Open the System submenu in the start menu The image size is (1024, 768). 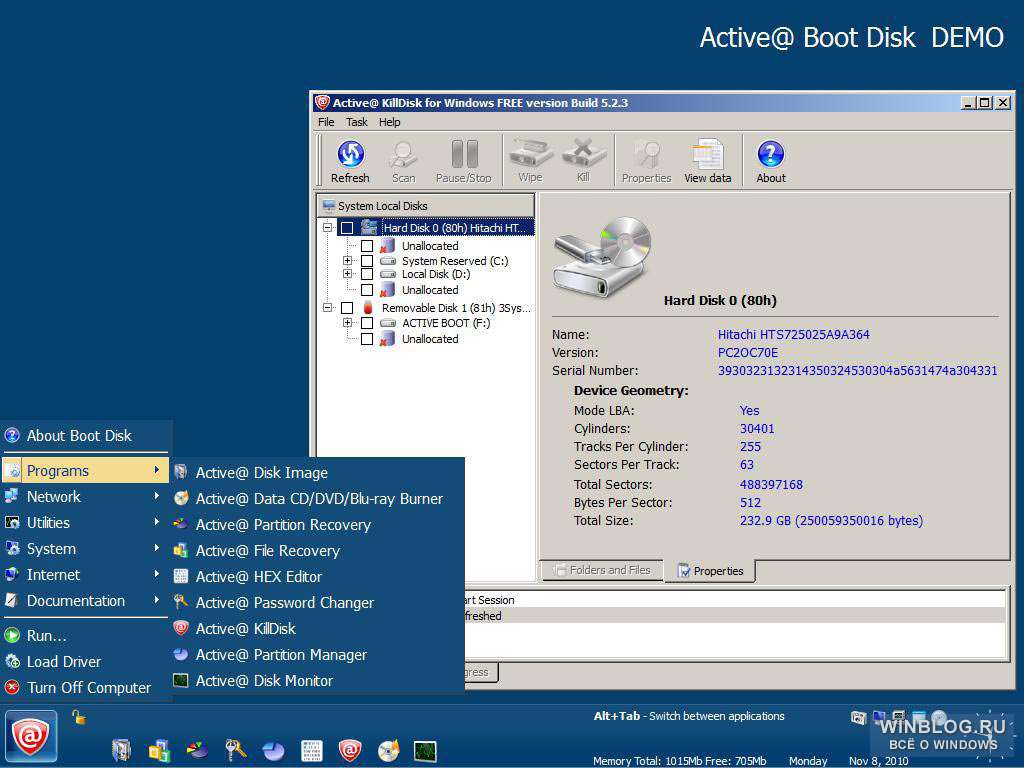[85, 549]
